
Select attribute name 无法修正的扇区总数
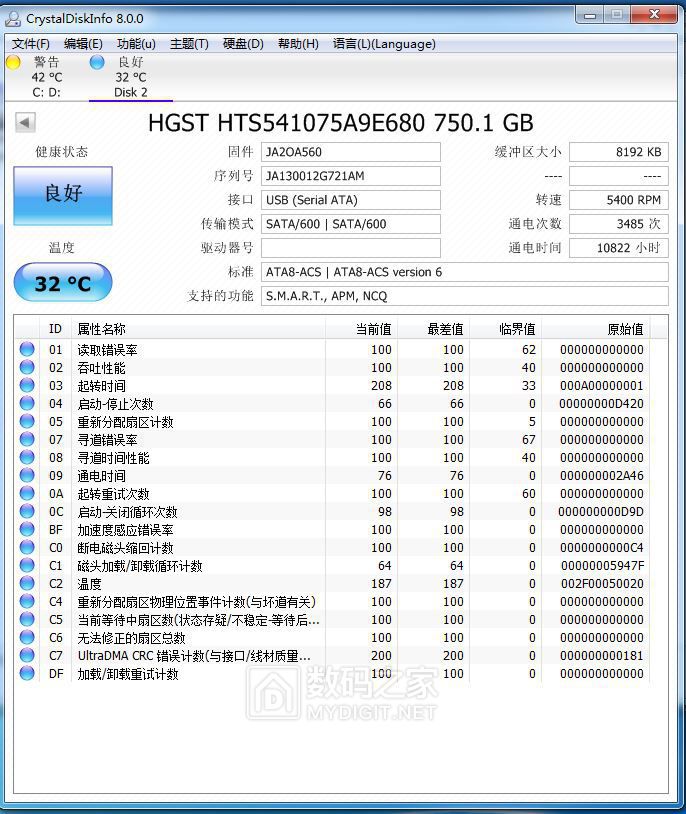[131, 638]
